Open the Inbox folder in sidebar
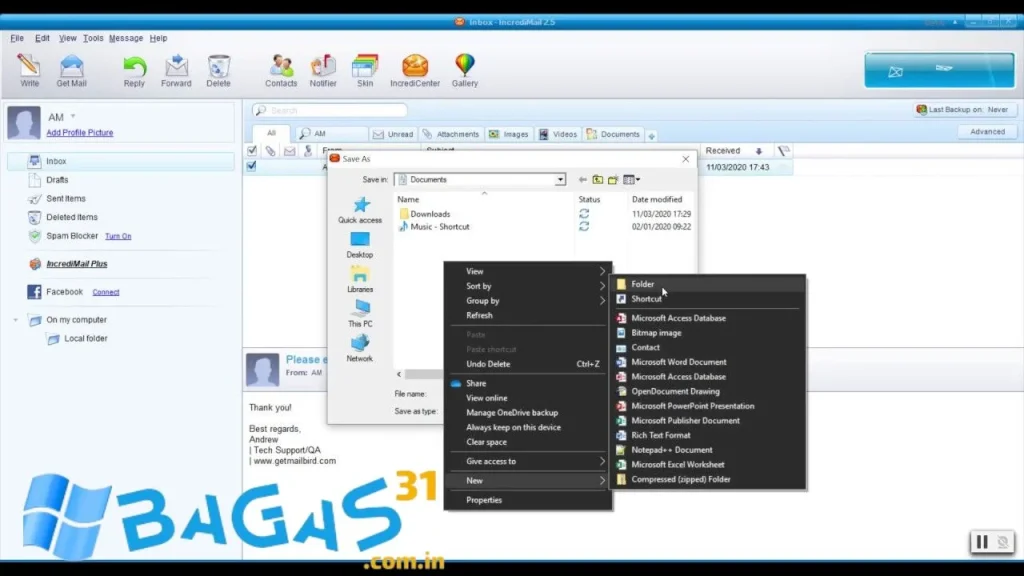The width and height of the screenshot is (1024, 576). (121, 161)
